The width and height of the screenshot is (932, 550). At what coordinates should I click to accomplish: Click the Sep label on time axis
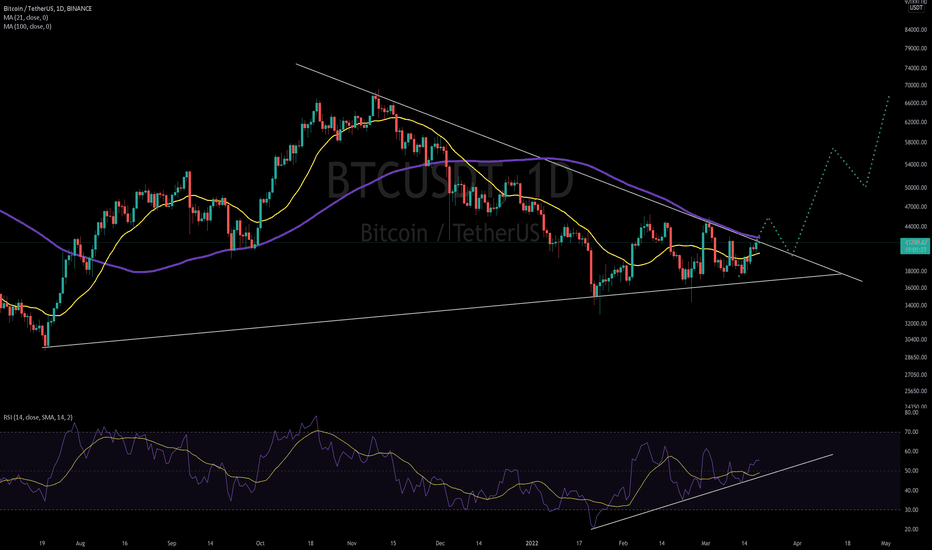point(172,543)
